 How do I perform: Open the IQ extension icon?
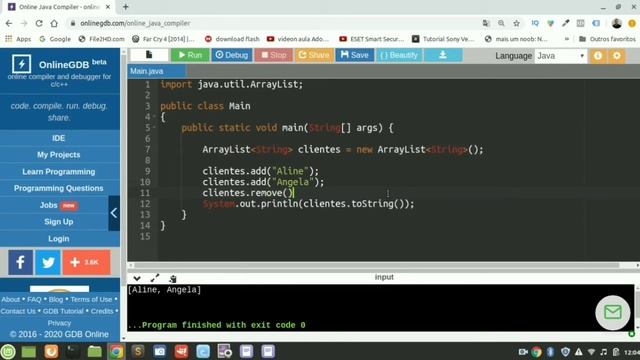(x=535, y=23)
